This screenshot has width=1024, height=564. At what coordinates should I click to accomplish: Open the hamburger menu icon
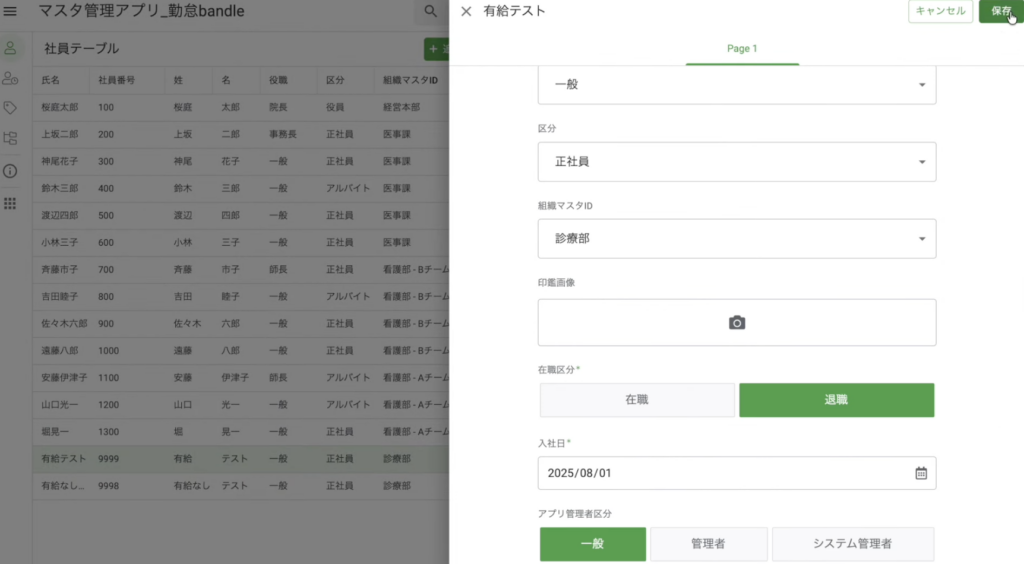click(x=11, y=11)
